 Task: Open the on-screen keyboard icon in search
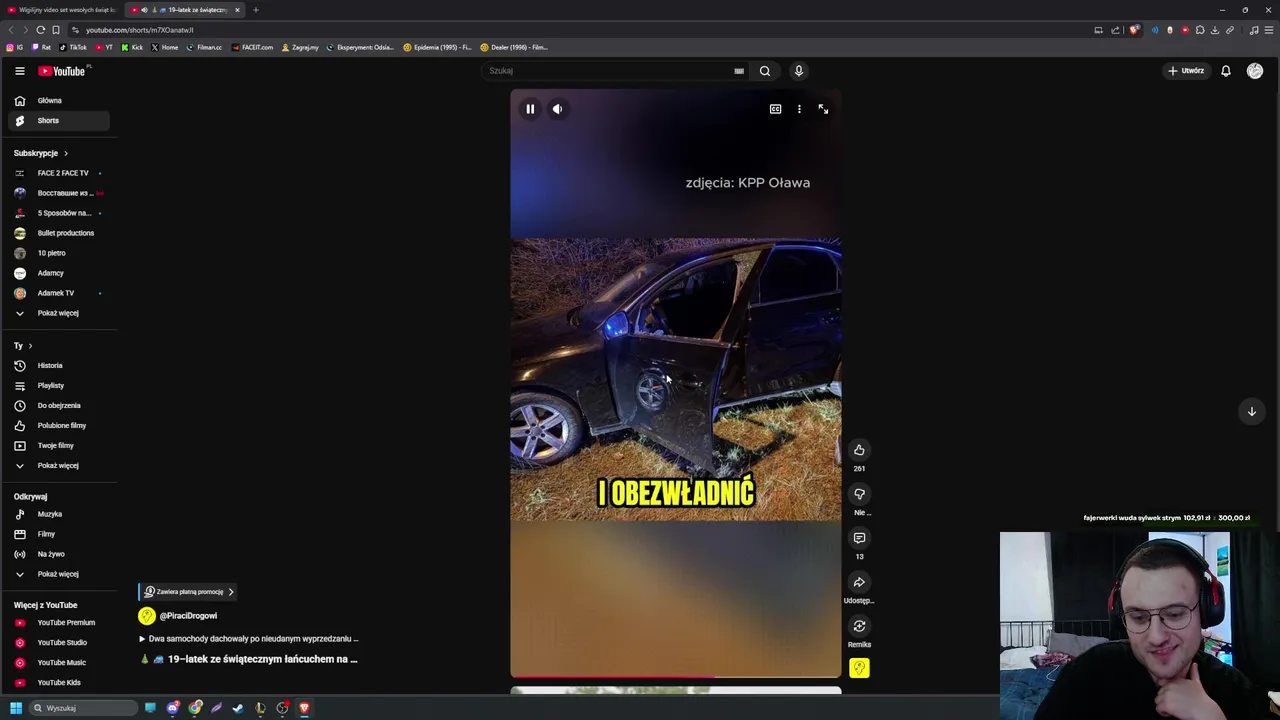(x=739, y=71)
